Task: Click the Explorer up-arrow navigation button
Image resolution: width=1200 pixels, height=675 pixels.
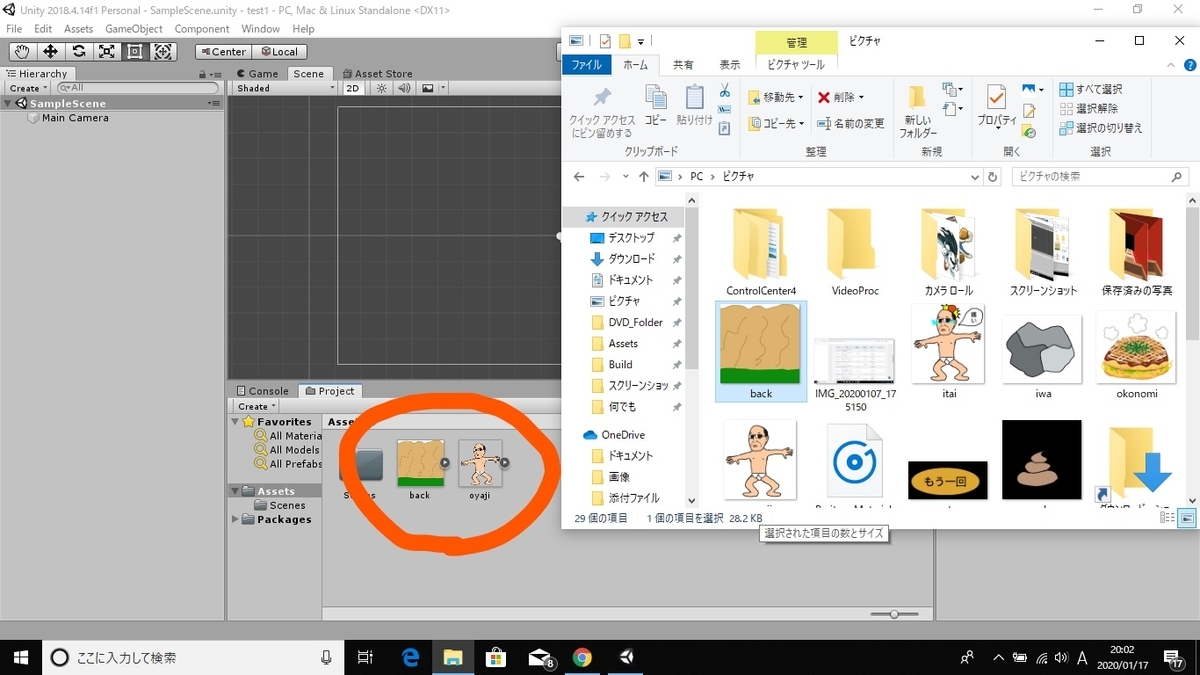Action: point(644,176)
